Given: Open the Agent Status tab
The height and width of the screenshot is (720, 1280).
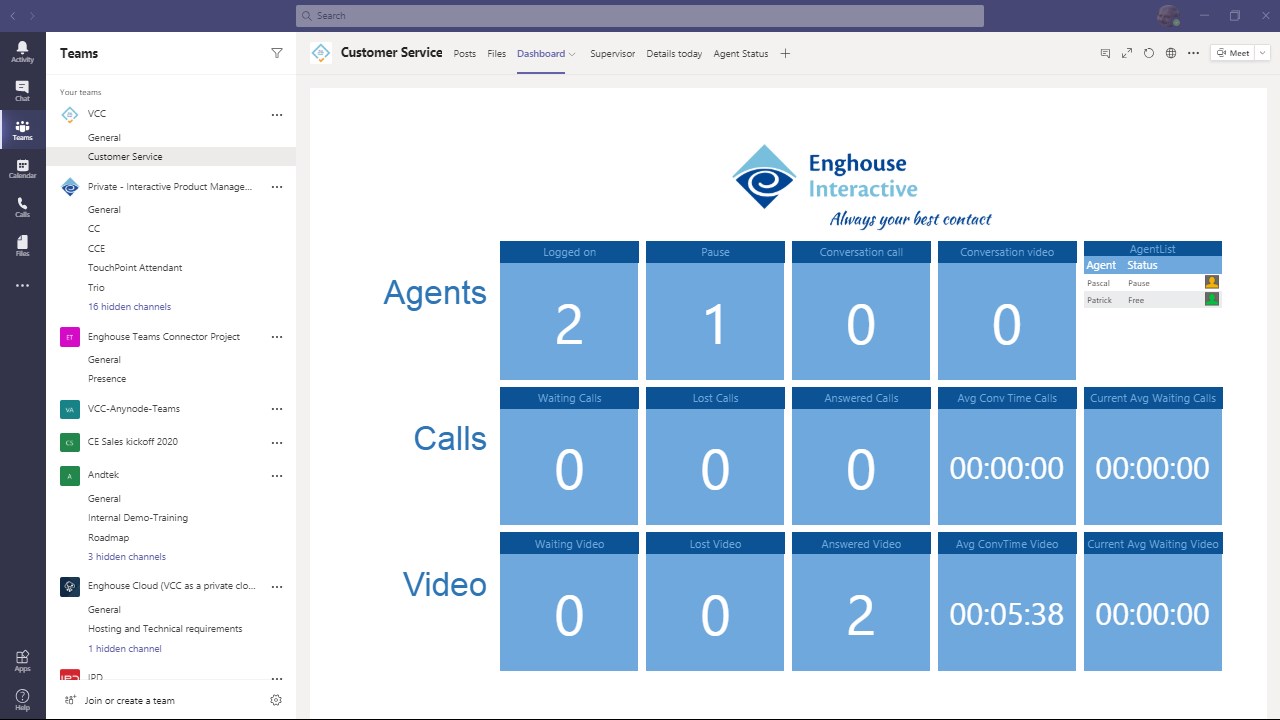Looking at the screenshot, I should 741,54.
